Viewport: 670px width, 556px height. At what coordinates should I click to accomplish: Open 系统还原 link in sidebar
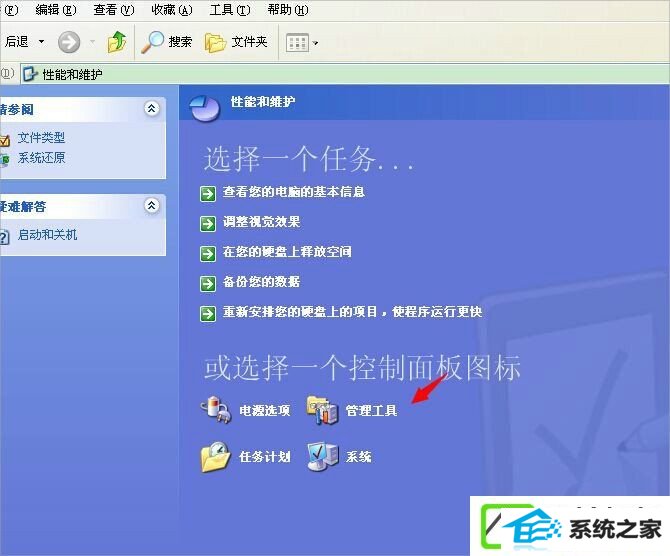(41, 158)
